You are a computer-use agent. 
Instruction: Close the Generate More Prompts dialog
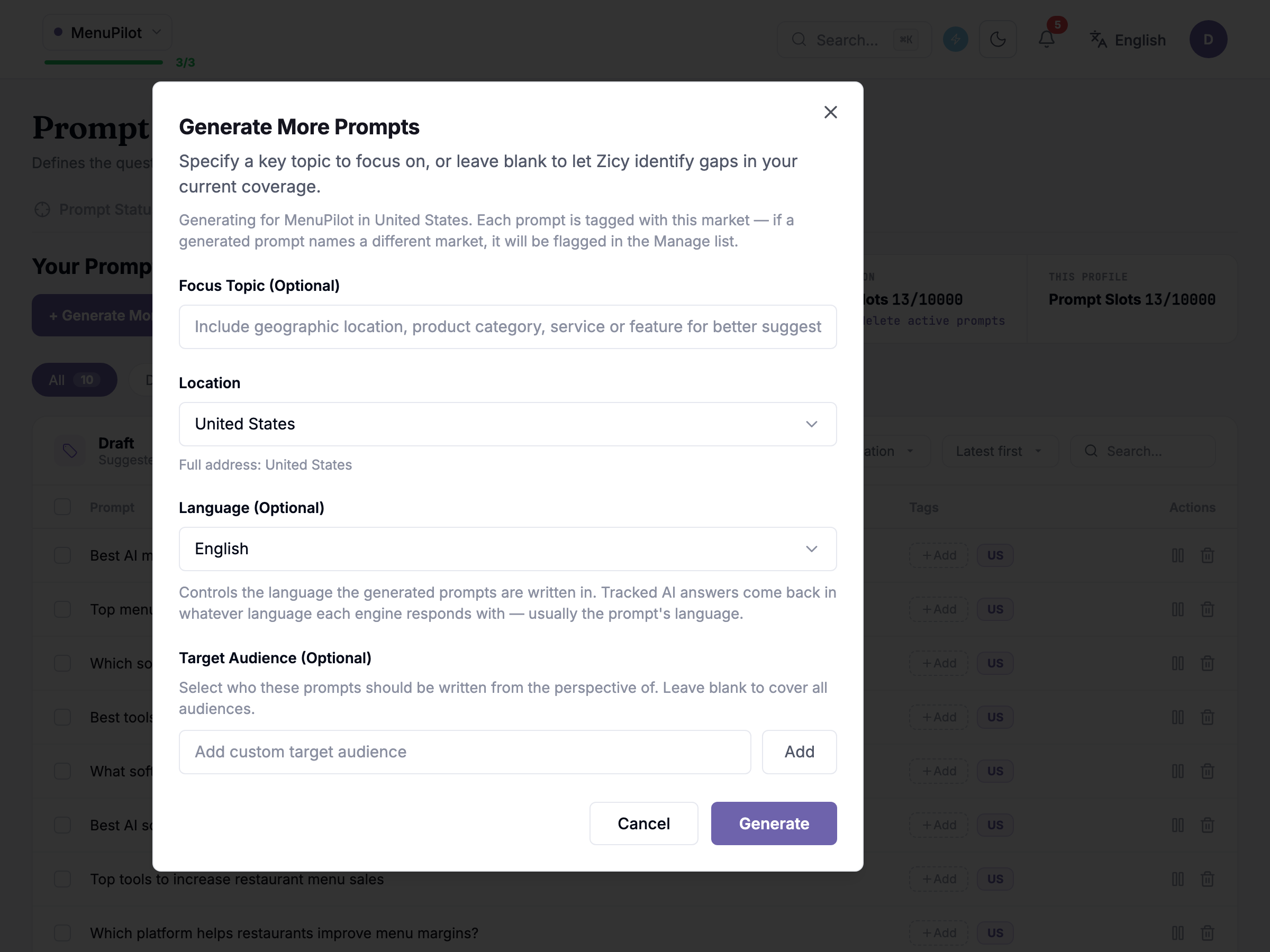pyautogui.click(x=830, y=112)
